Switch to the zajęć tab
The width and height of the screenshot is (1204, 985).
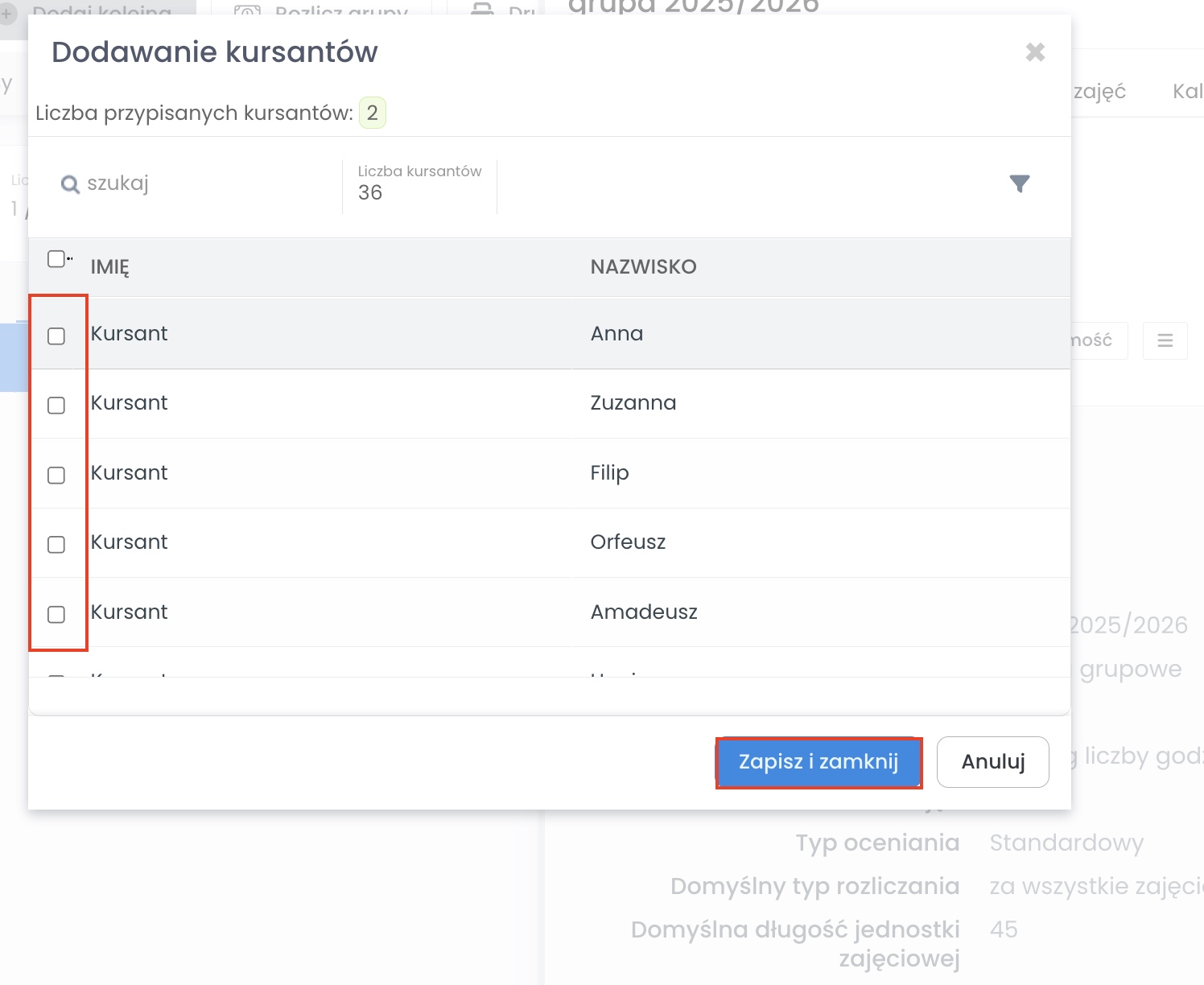click(x=1099, y=92)
